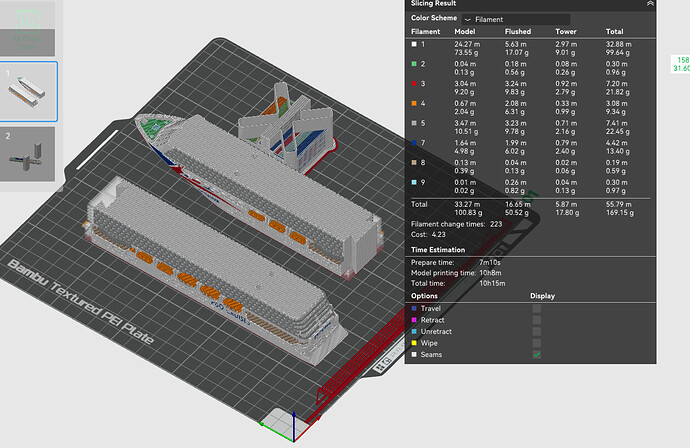Click the blue filament 7 swatch

click(414, 143)
